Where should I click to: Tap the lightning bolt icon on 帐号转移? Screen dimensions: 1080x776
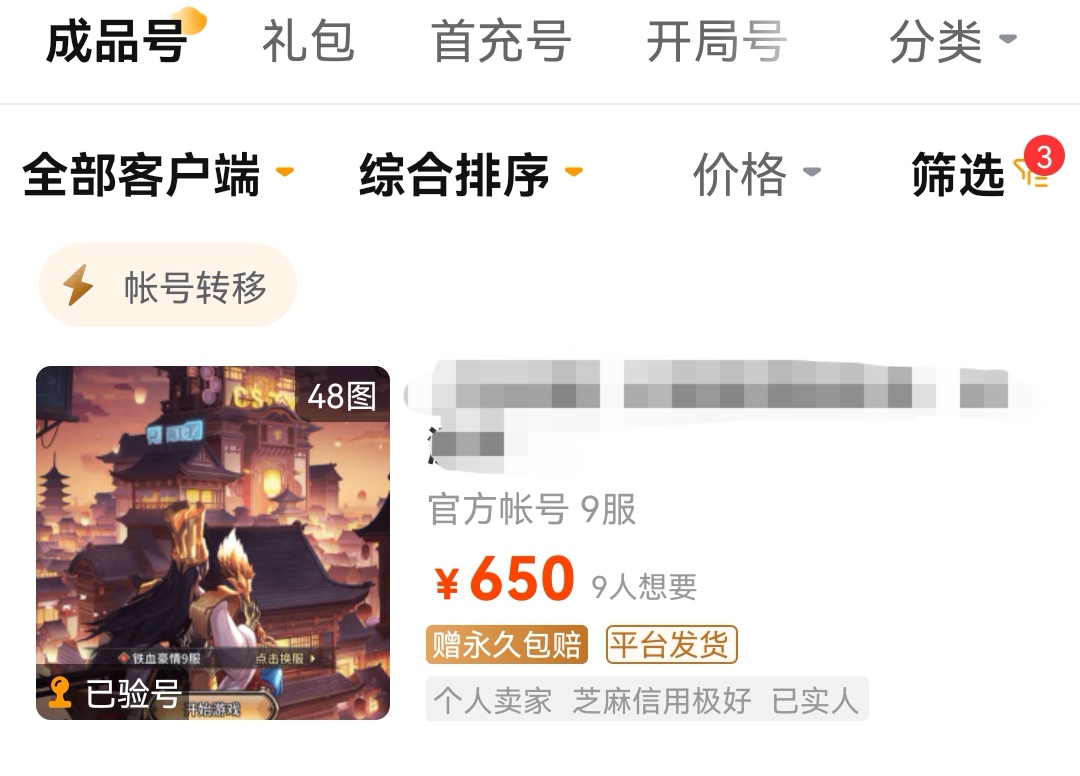tap(78, 285)
